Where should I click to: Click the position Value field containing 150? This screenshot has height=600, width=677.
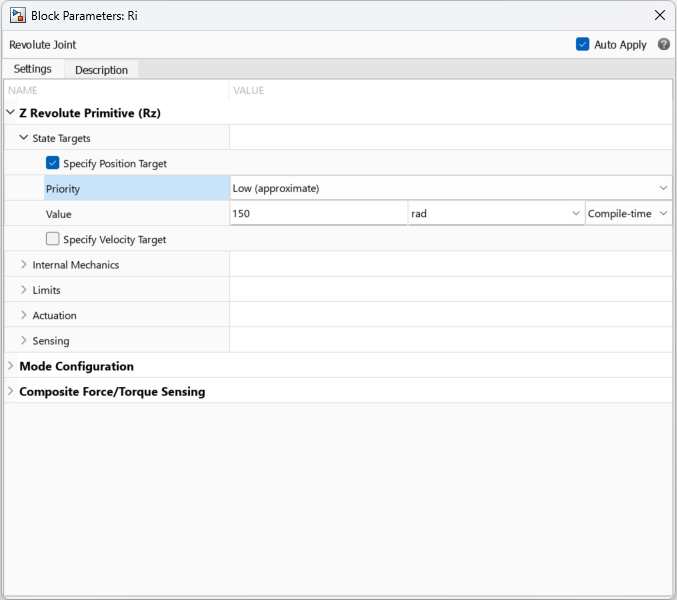pos(317,214)
